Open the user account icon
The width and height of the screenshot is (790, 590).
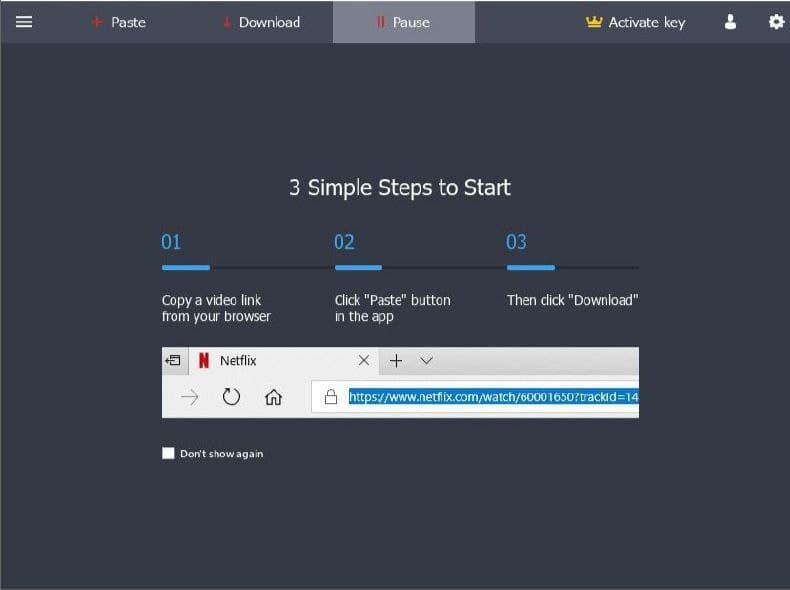pos(730,22)
